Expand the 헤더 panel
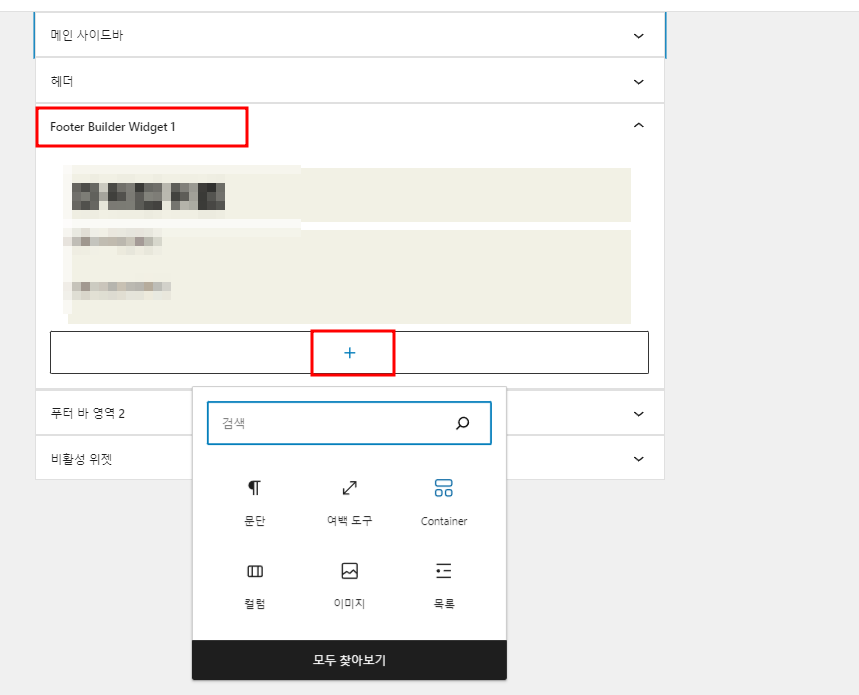Screen dimensions: 859x695 (637, 81)
